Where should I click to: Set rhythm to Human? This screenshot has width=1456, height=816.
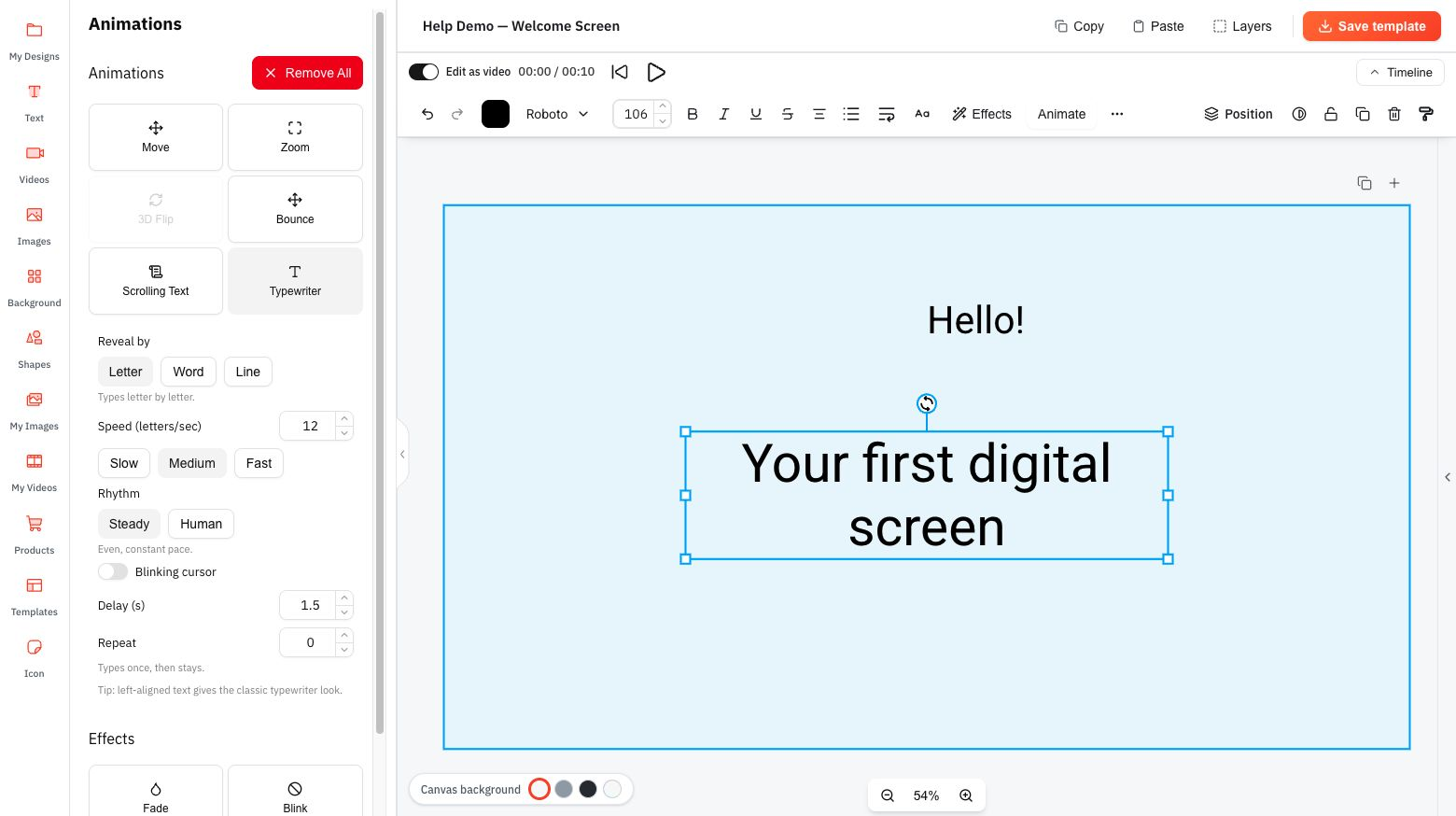tap(202, 524)
